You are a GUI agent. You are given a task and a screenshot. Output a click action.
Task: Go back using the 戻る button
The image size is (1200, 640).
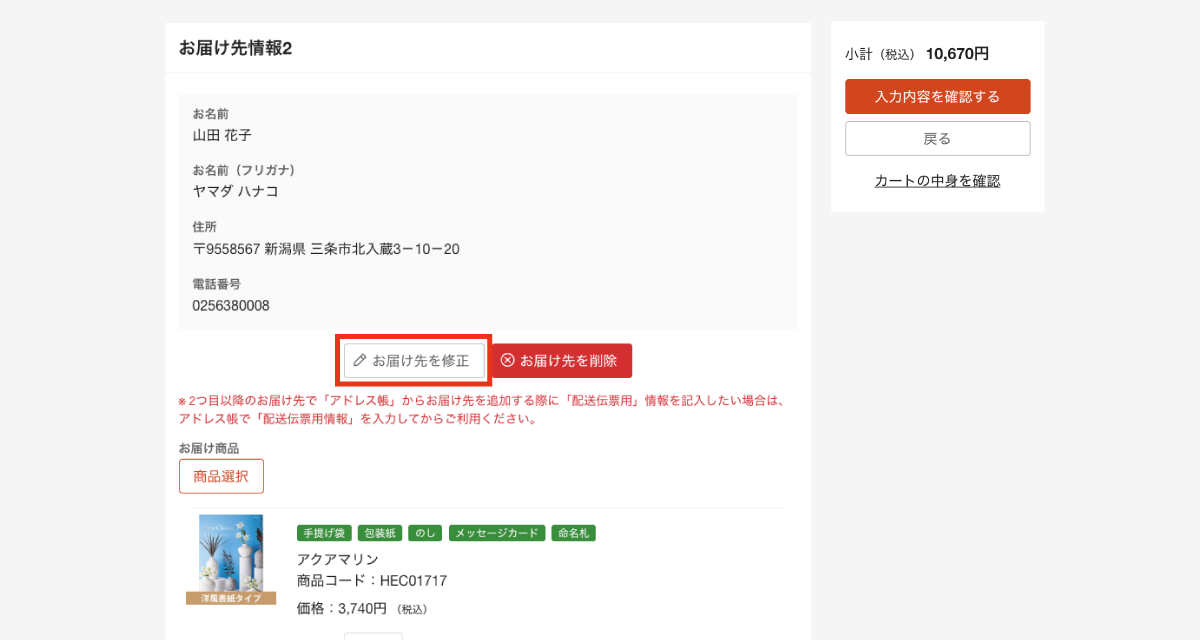(937, 139)
